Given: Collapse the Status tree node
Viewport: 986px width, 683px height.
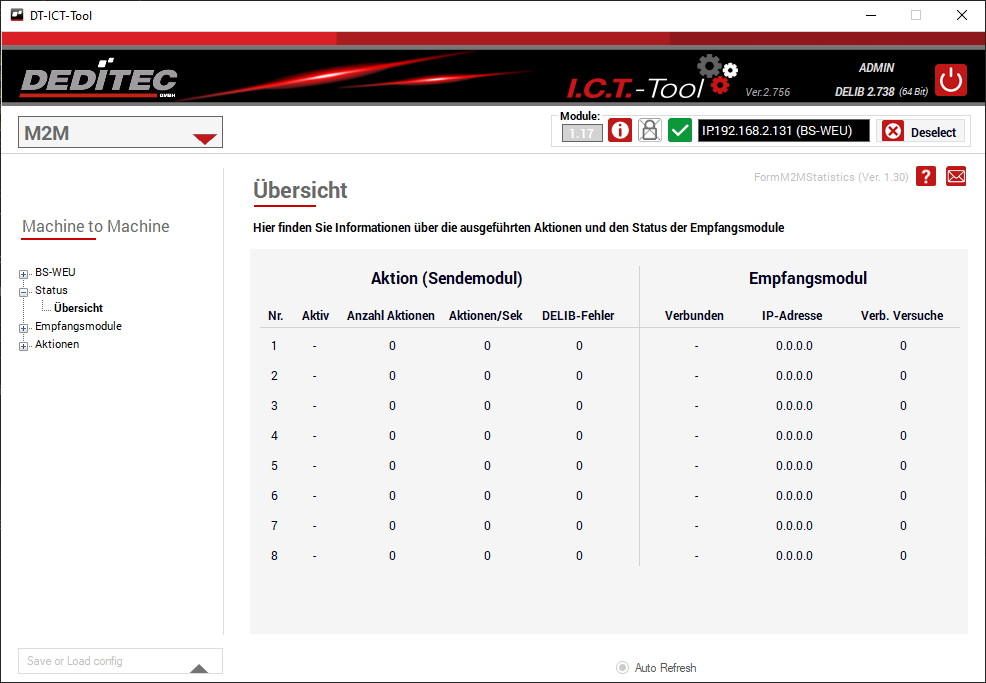Looking at the screenshot, I should pyautogui.click(x=24, y=291).
